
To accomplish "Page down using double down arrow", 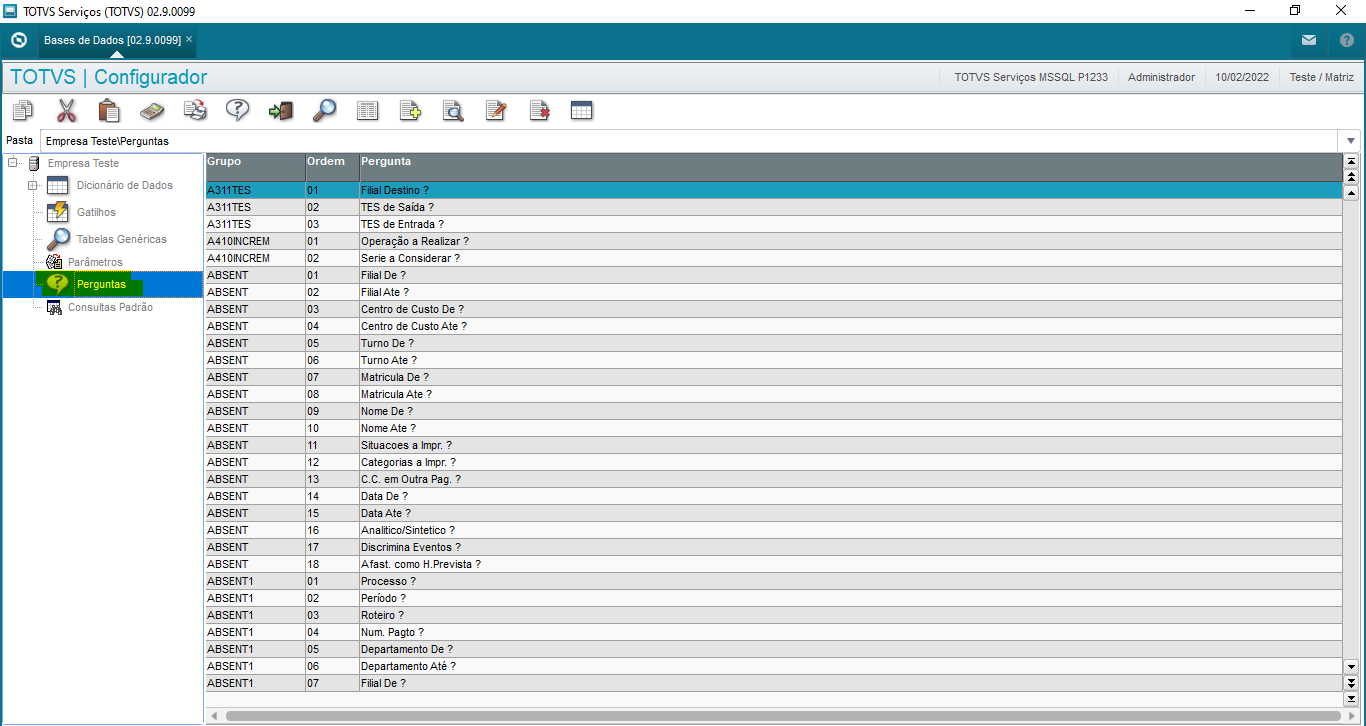I will pos(1352,682).
